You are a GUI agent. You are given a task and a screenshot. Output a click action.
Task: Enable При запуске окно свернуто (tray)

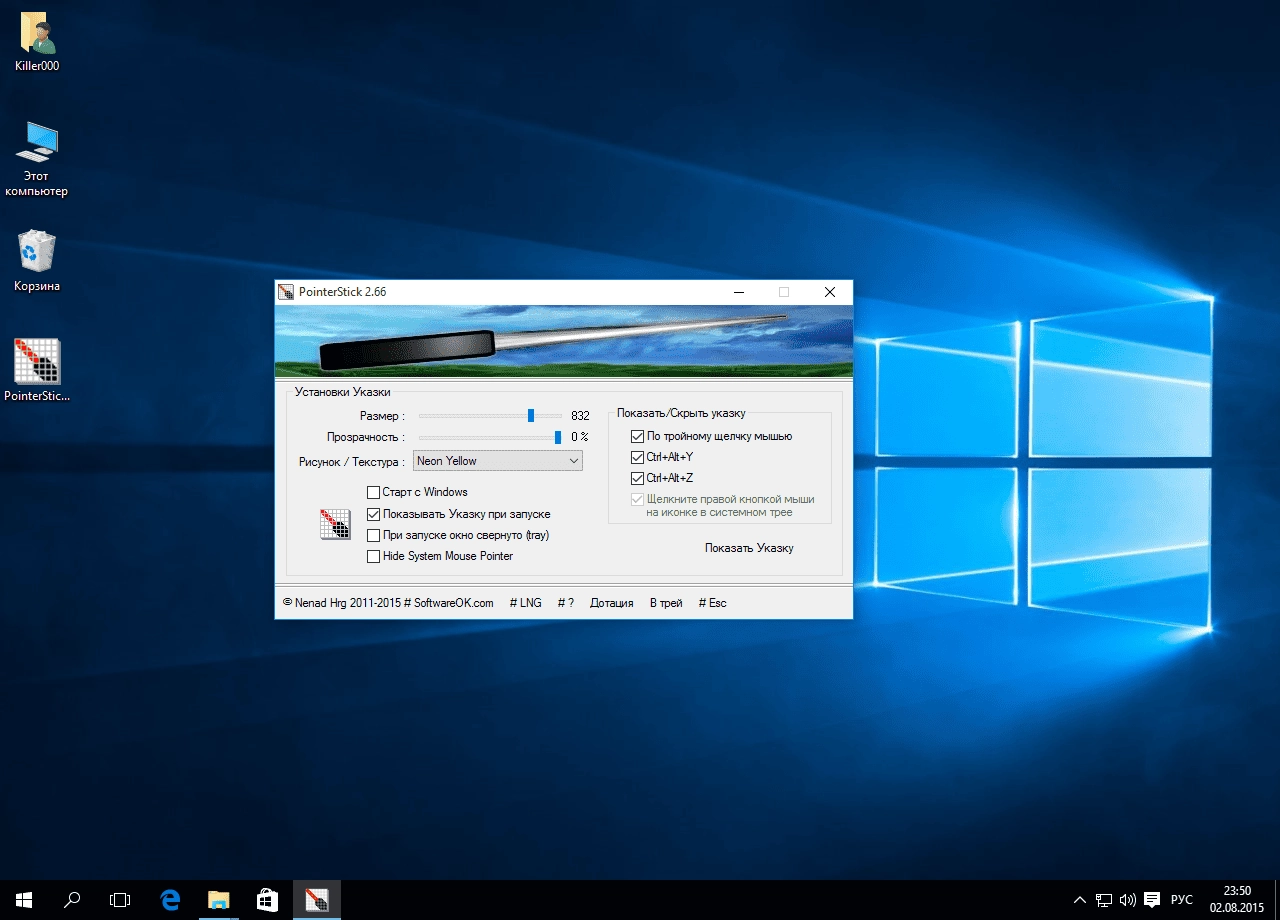[373, 535]
